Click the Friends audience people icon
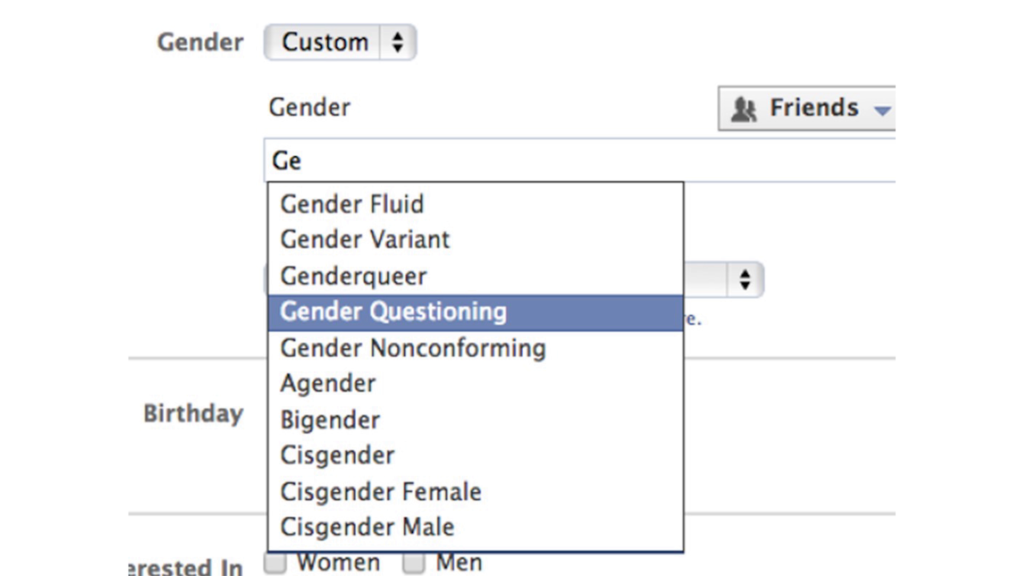Viewport: 1024px width, 576px height. [x=743, y=109]
